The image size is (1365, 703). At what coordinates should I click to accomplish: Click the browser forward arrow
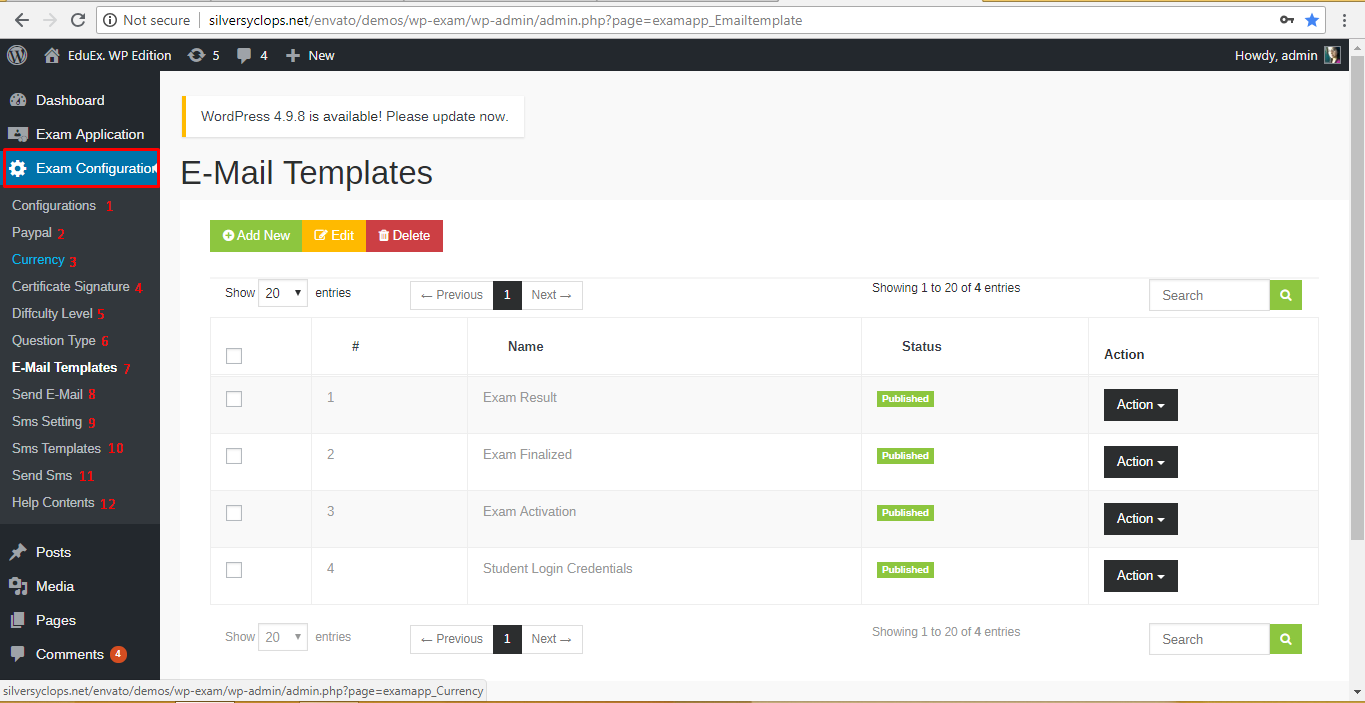pos(50,20)
